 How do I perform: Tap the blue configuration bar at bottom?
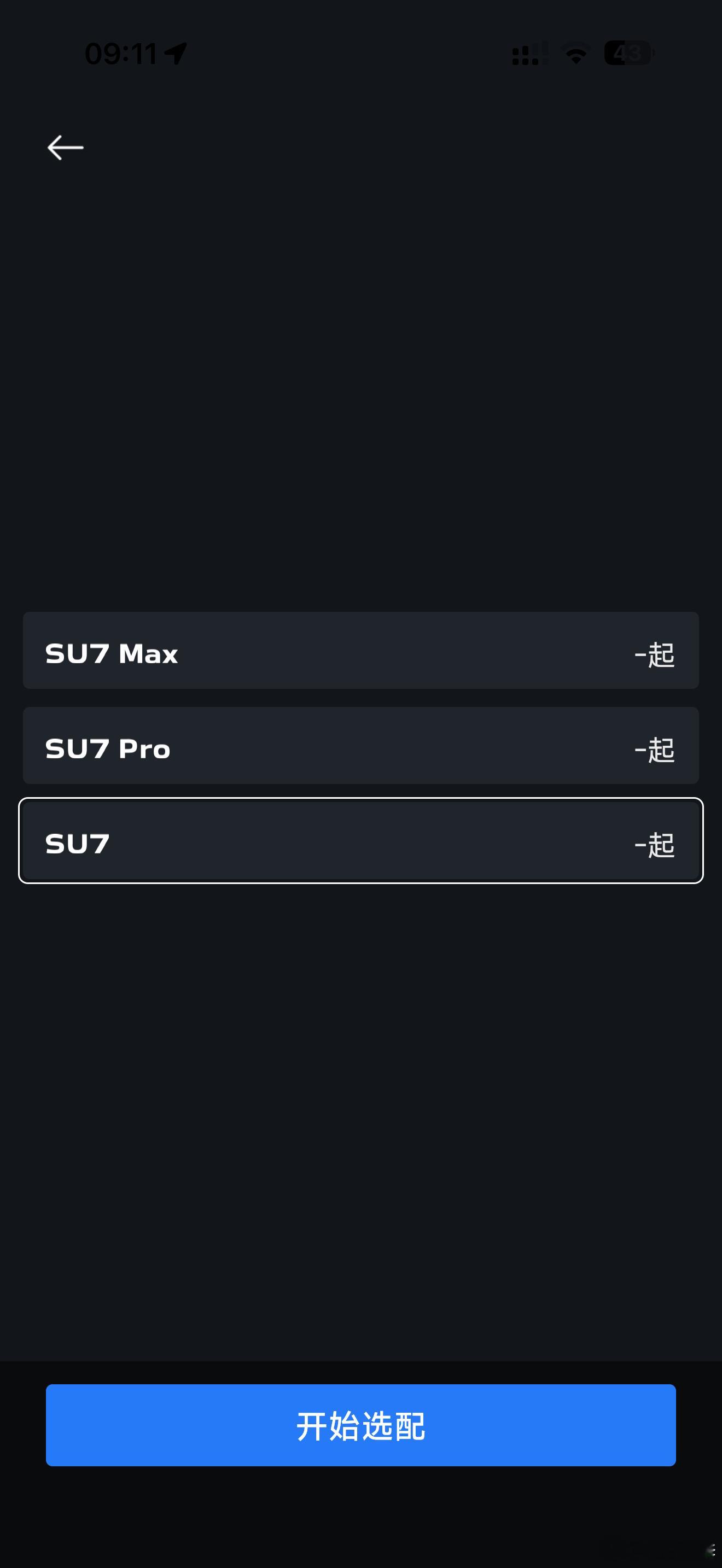[x=361, y=1425]
